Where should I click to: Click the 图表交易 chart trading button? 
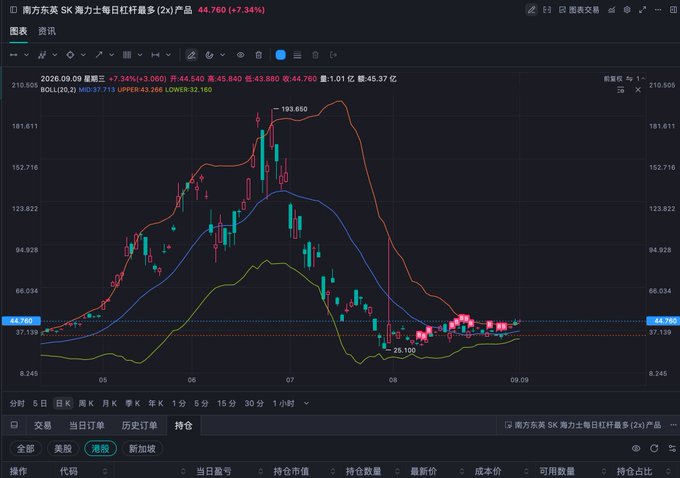point(579,10)
